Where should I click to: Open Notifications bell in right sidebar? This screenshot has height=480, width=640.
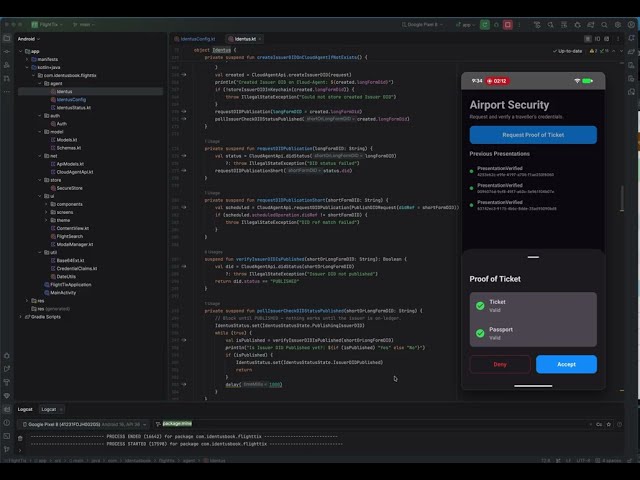(631, 38)
